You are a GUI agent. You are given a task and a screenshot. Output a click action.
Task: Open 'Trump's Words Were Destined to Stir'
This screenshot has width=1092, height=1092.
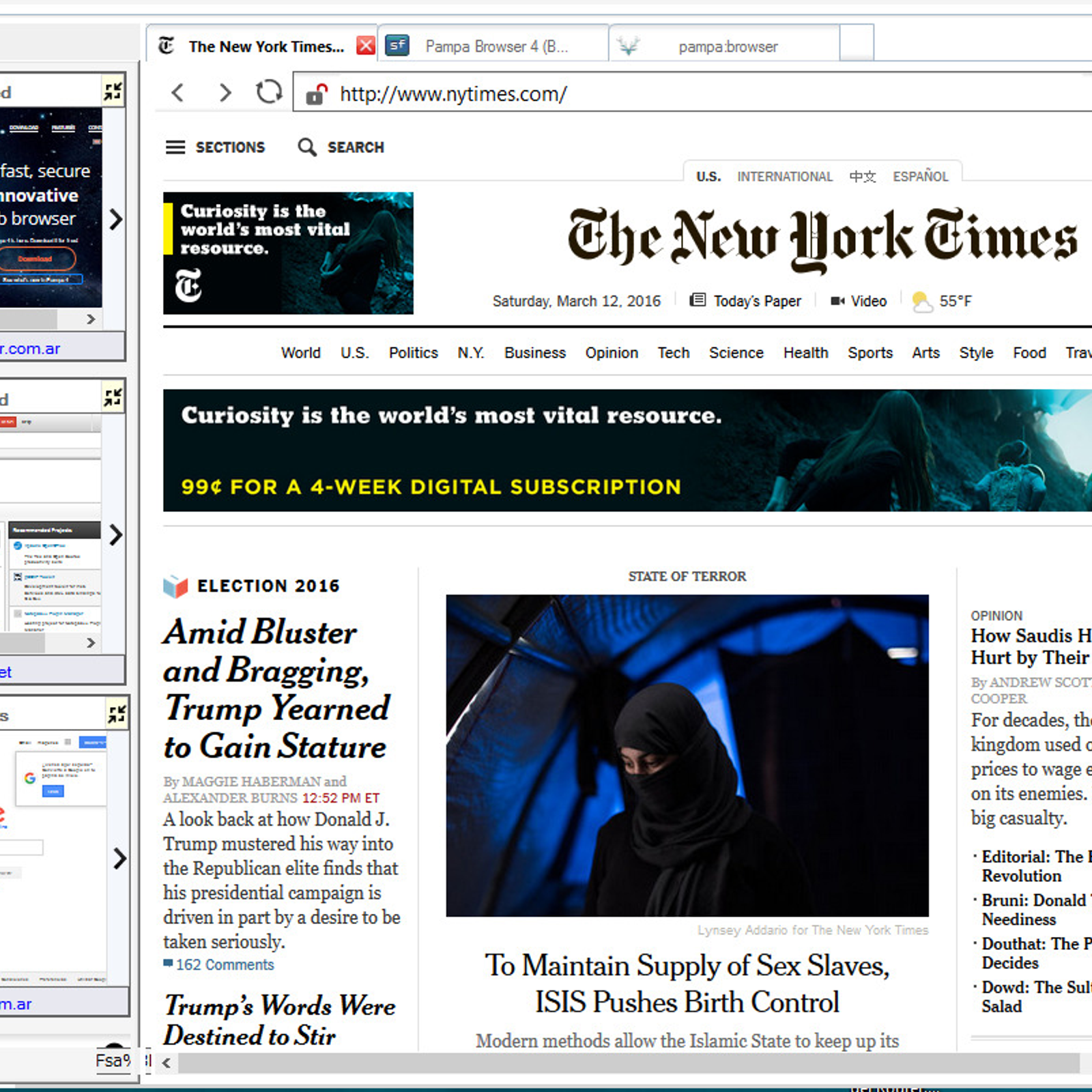point(280,1020)
